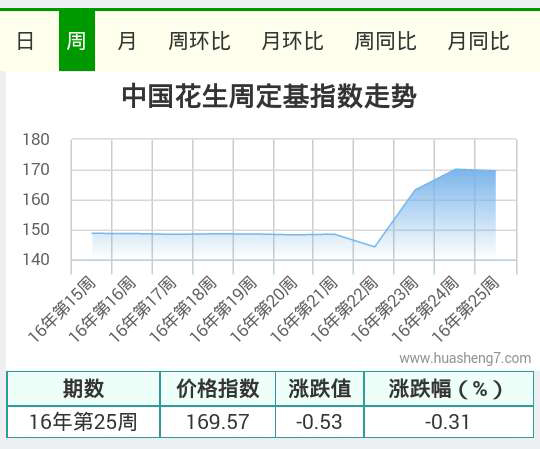Viewport: 540px width, 449px height.
Task: Select the 169.57 price index cell
Action: 218,422
